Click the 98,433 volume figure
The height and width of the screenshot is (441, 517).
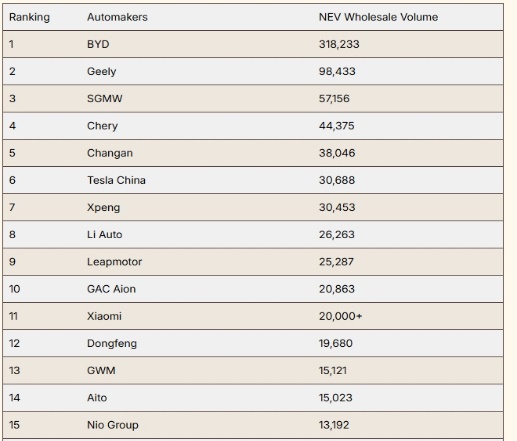tap(337, 72)
